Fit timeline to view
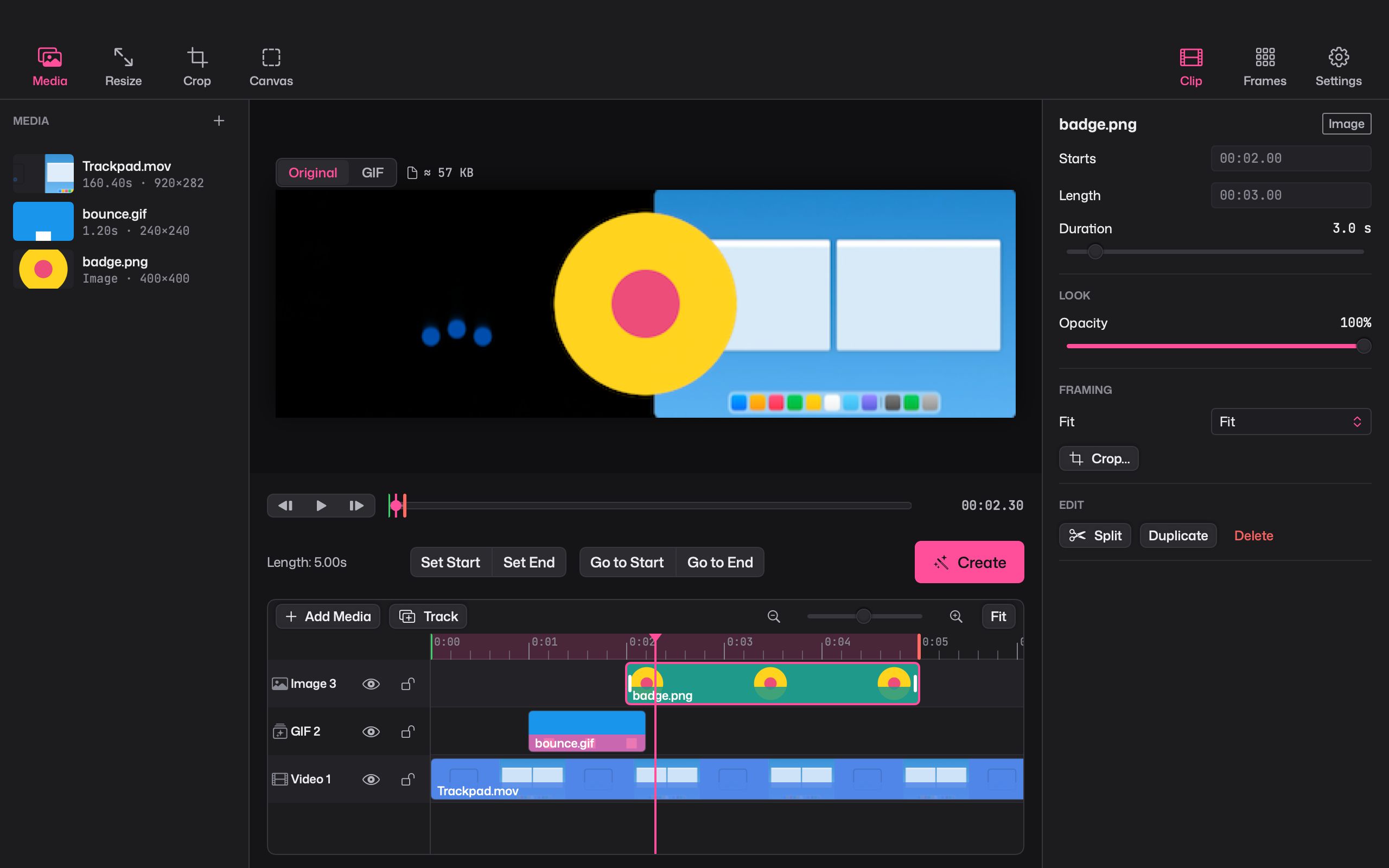The image size is (1389, 868). click(998, 616)
